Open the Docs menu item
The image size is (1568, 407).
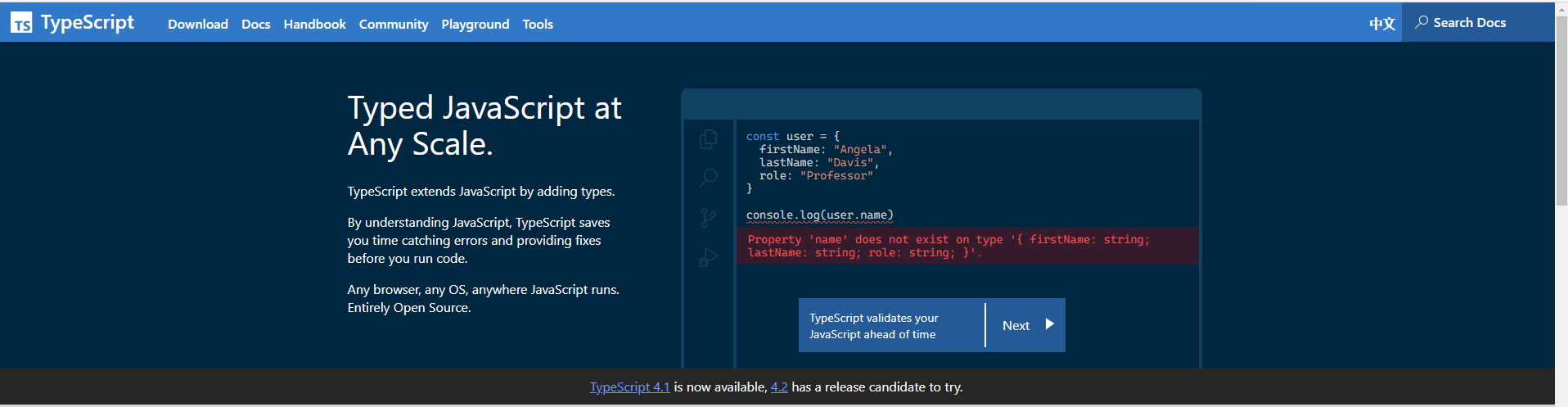point(256,25)
